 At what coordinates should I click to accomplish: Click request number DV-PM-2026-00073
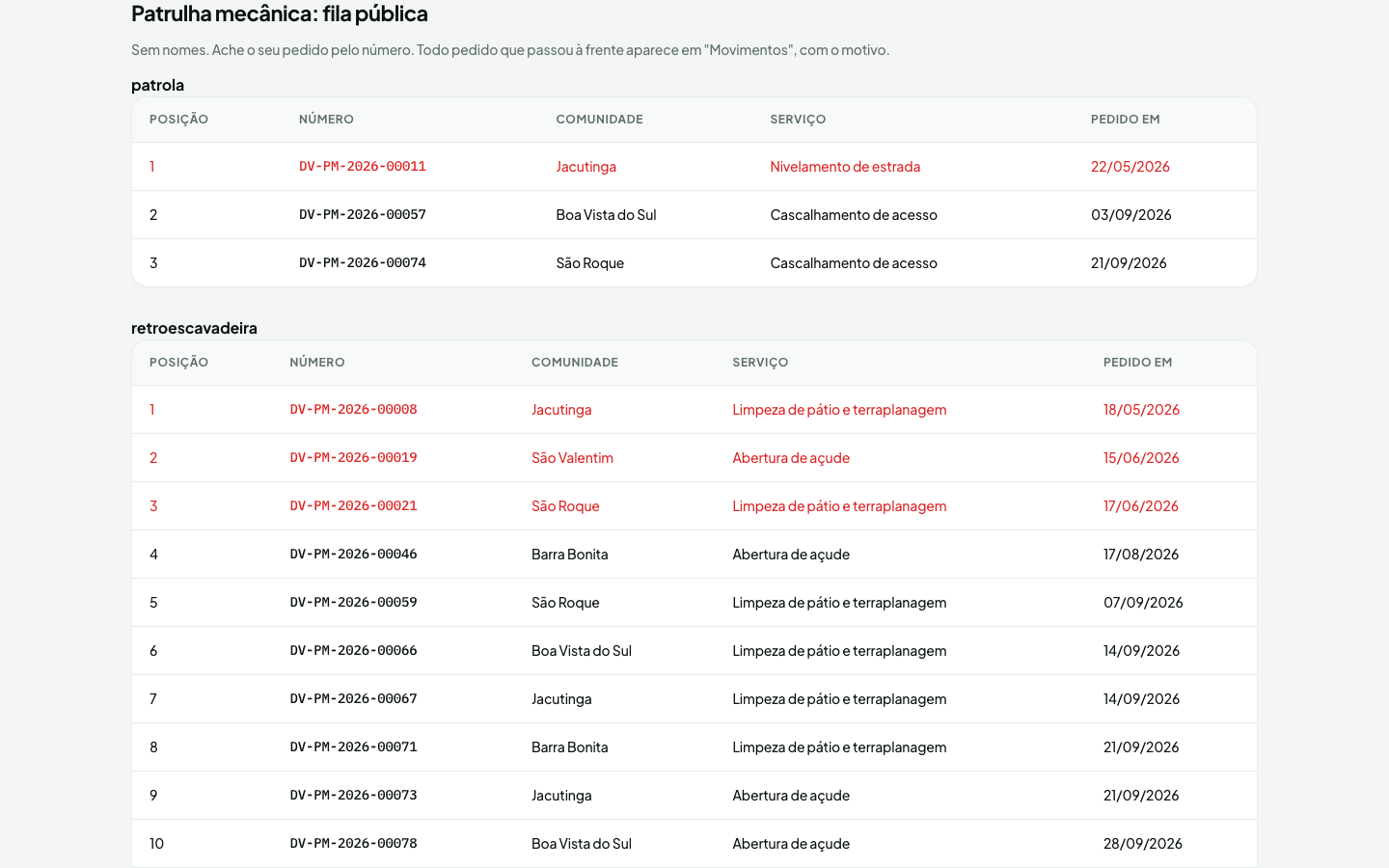pyautogui.click(x=354, y=795)
